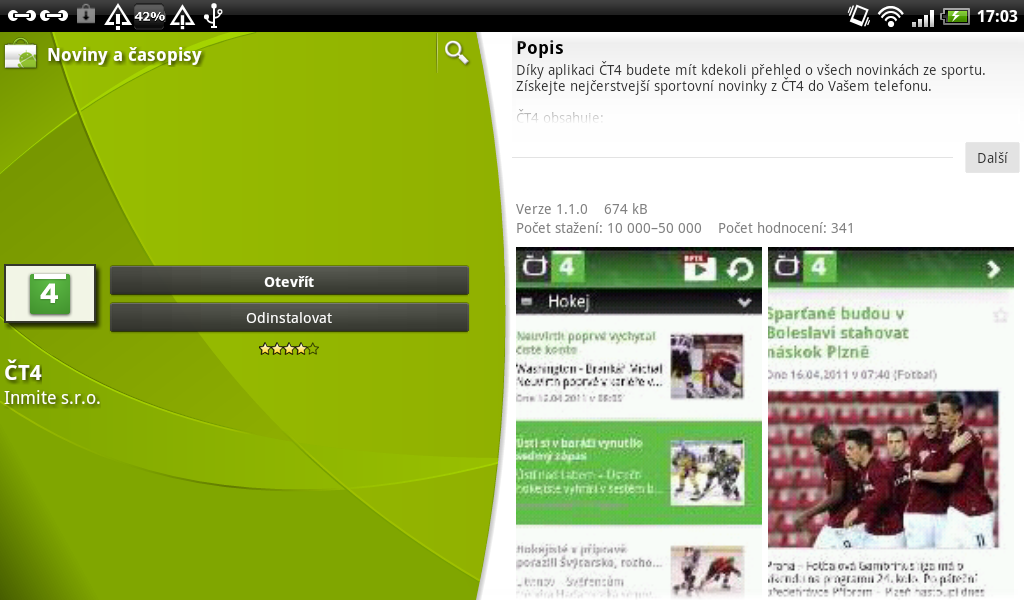This screenshot has height=600, width=1024.
Task: Tap the star rating row
Action: click(x=289, y=349)
